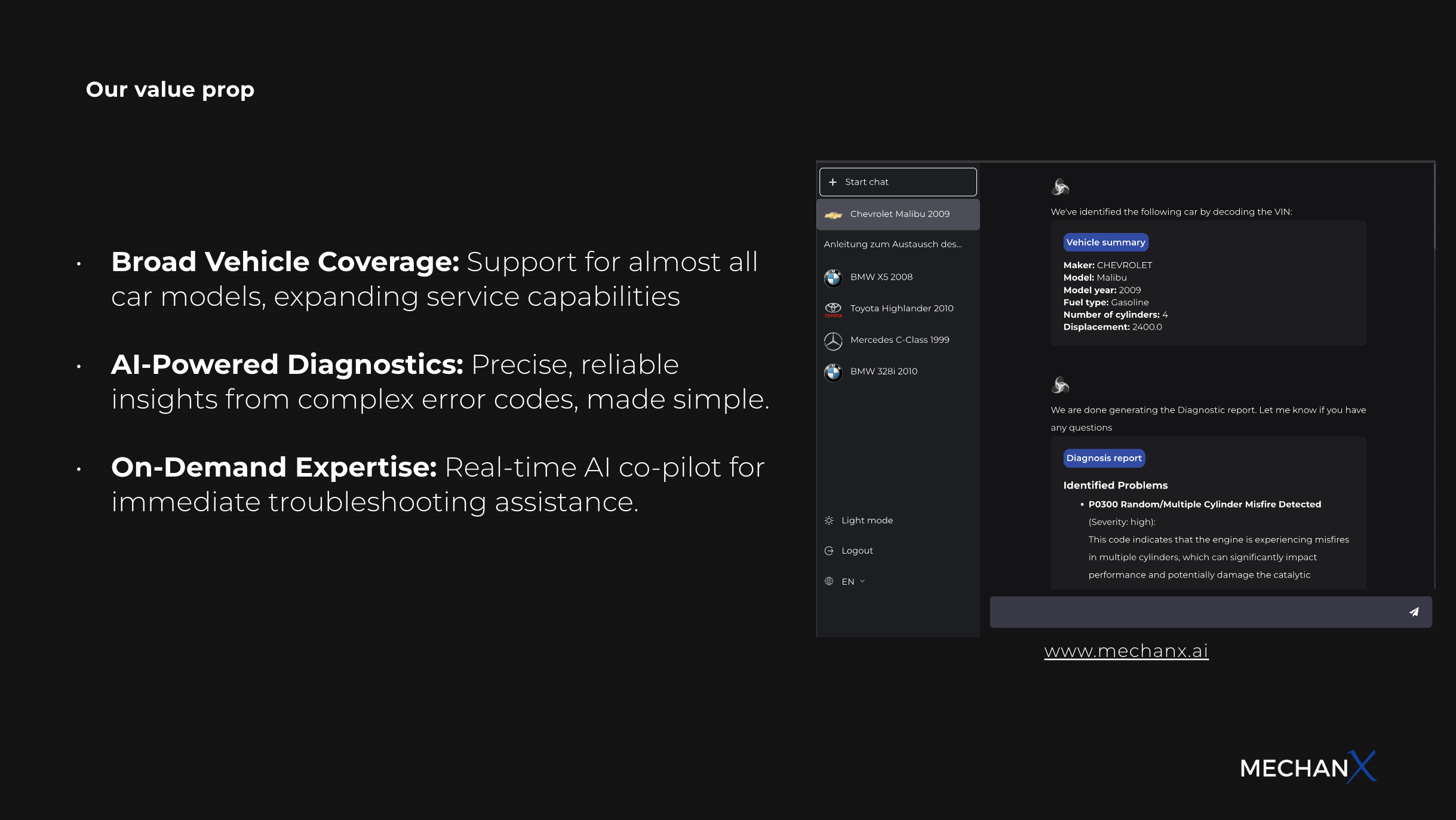Click the Start chat button
The height and width of the screenshot is (820, 1456).
click(898, 182)
